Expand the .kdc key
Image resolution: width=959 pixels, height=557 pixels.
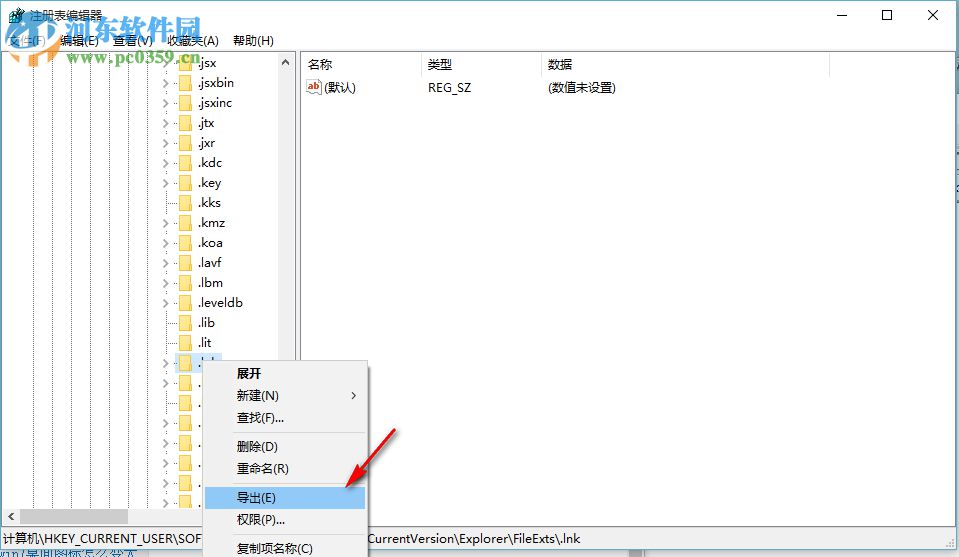[166, 163]
